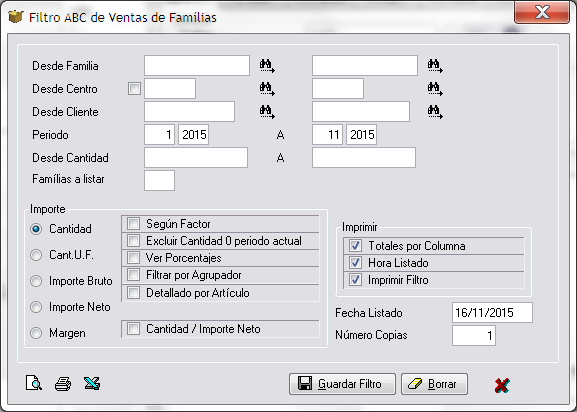Uncheck Totales por Columna
This screenshot has height=412, width=577.
(x=355, y=245)
